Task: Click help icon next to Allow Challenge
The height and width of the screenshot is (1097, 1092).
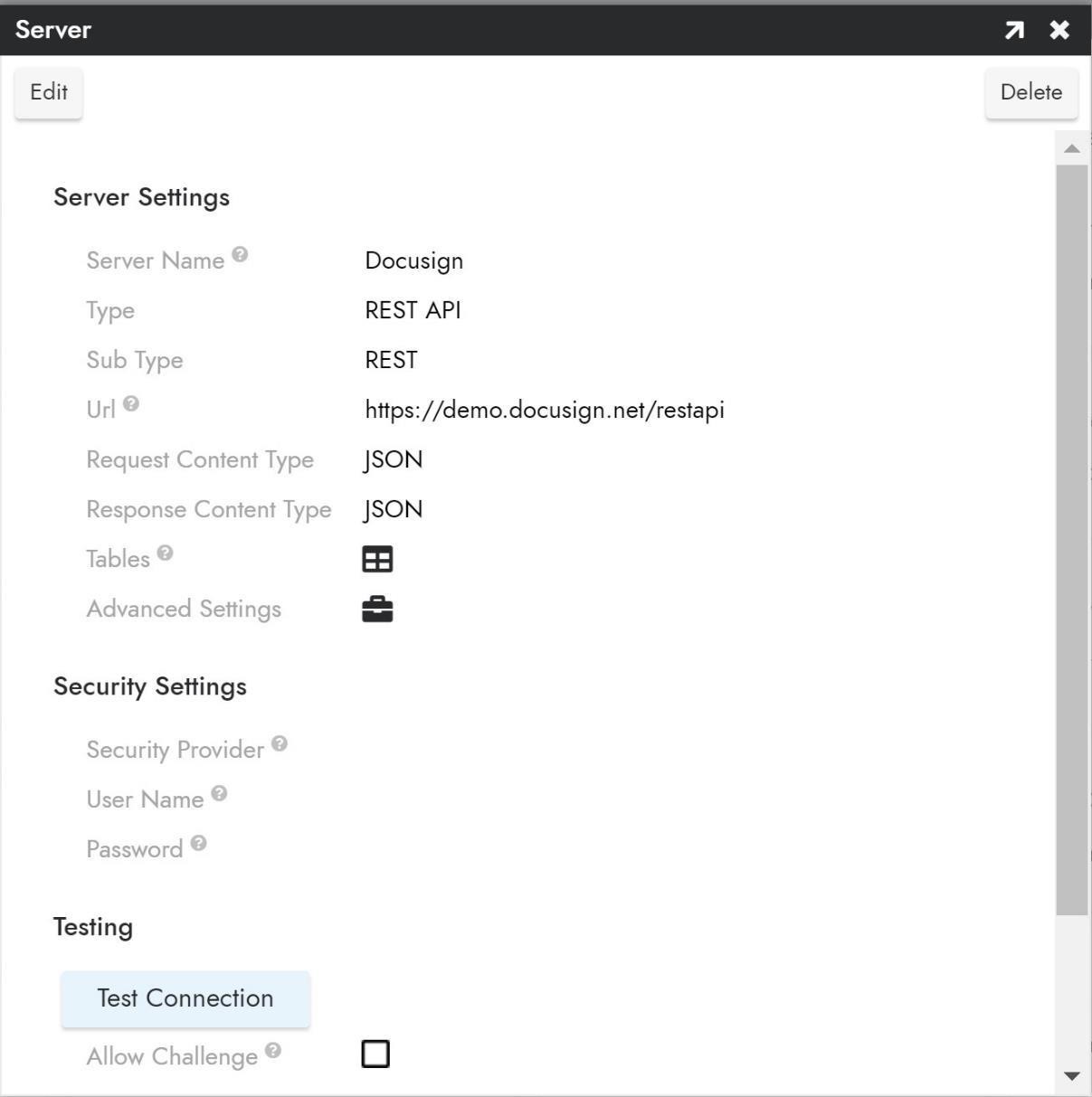Action: tap(273, 1050)
